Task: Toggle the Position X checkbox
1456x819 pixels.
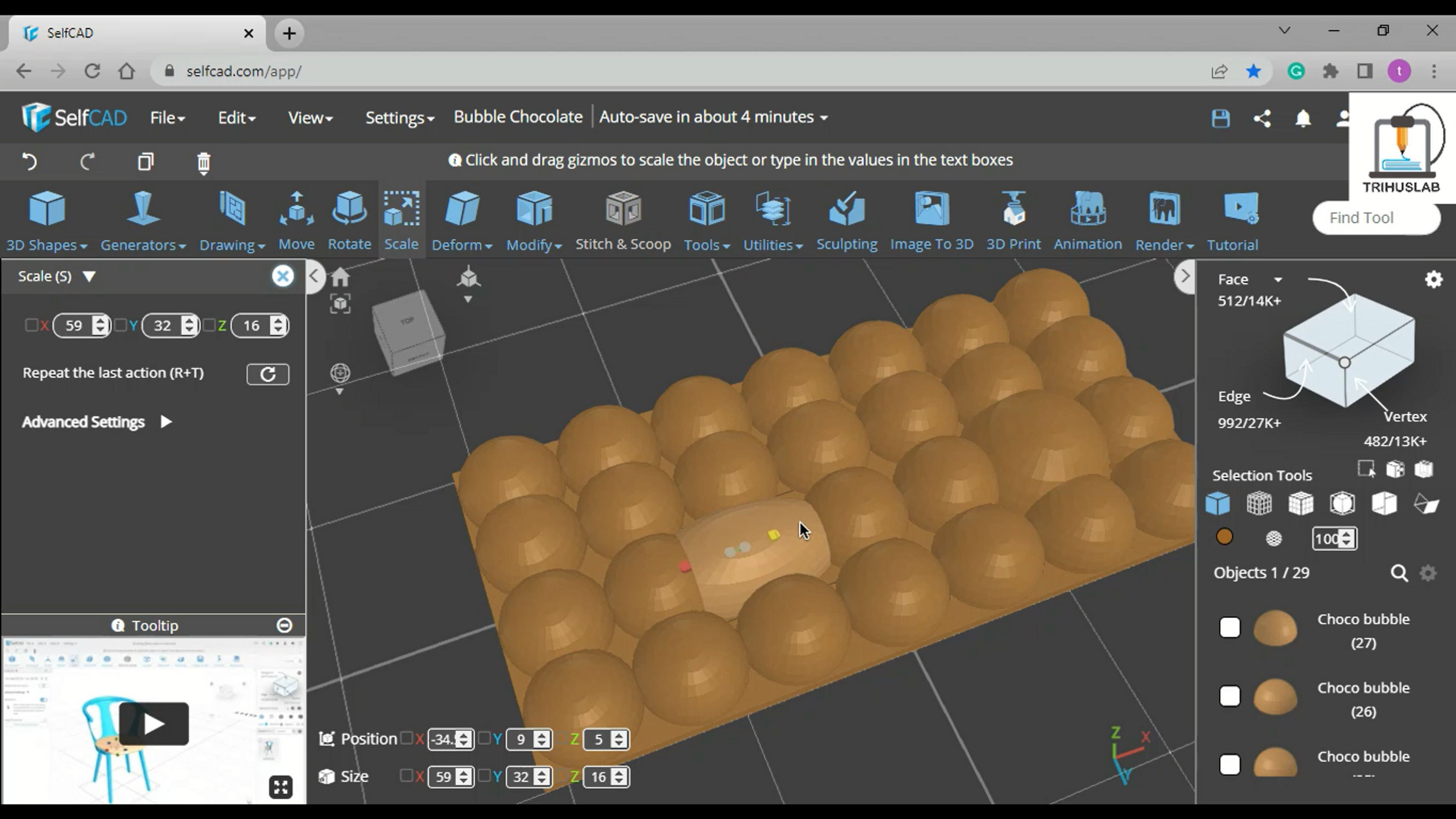Action: (x=407, y=738)
